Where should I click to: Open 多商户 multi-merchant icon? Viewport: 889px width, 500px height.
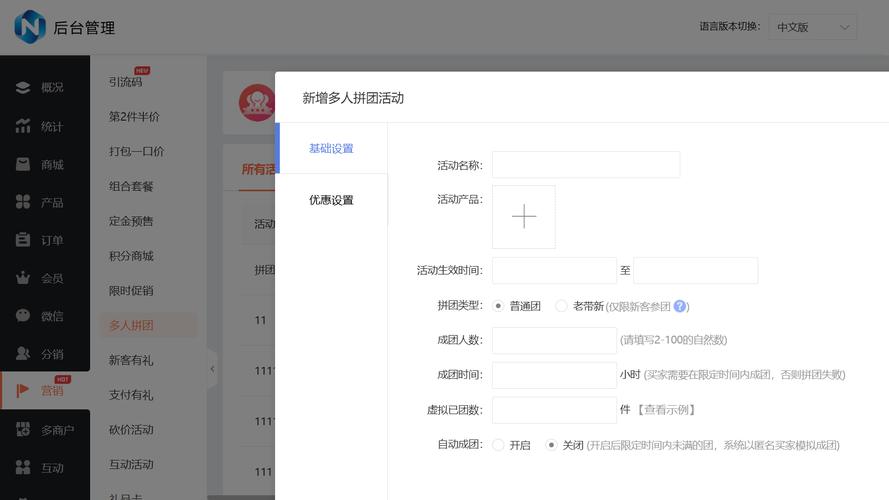click(23, 430)
